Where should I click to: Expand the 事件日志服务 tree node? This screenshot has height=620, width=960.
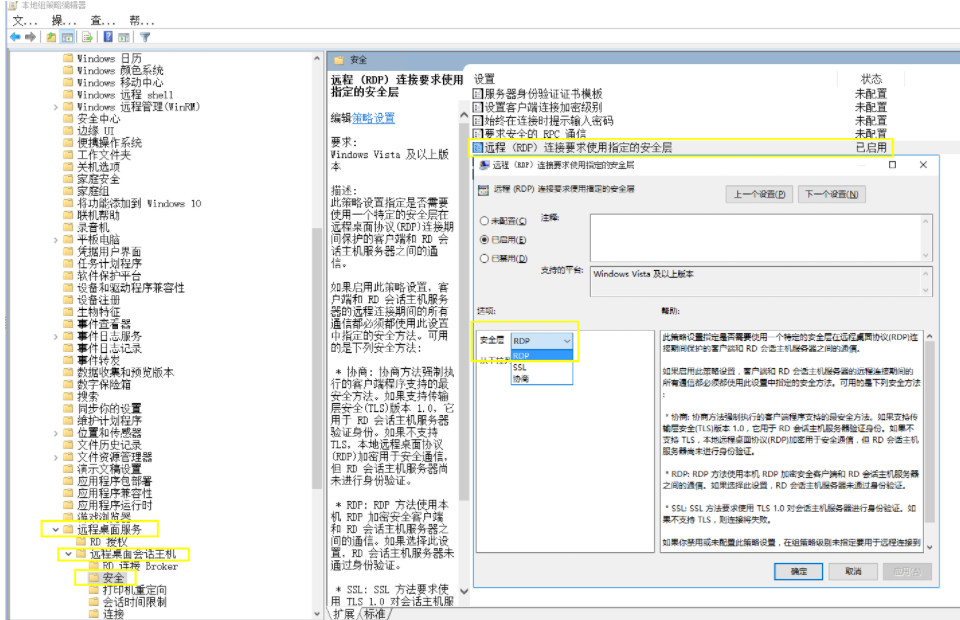coord(56,337)
